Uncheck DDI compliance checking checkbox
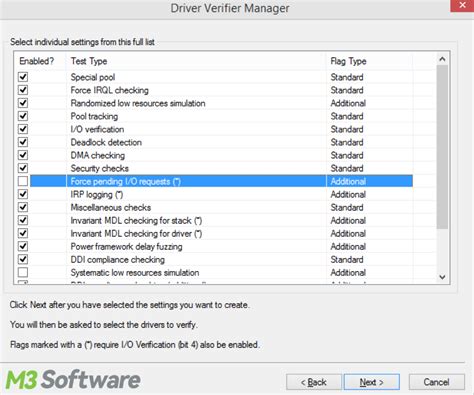 [23, 259]
